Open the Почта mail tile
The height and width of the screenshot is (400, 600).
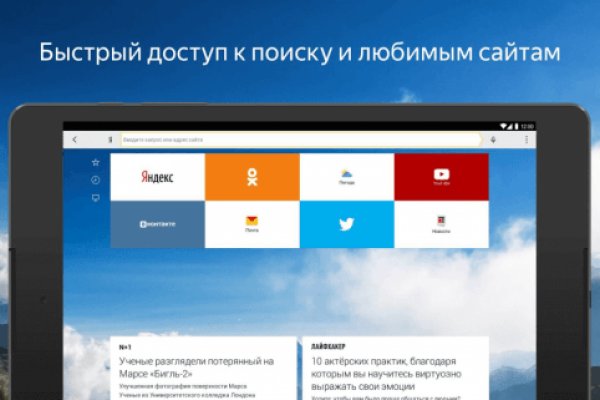[252, 224]
